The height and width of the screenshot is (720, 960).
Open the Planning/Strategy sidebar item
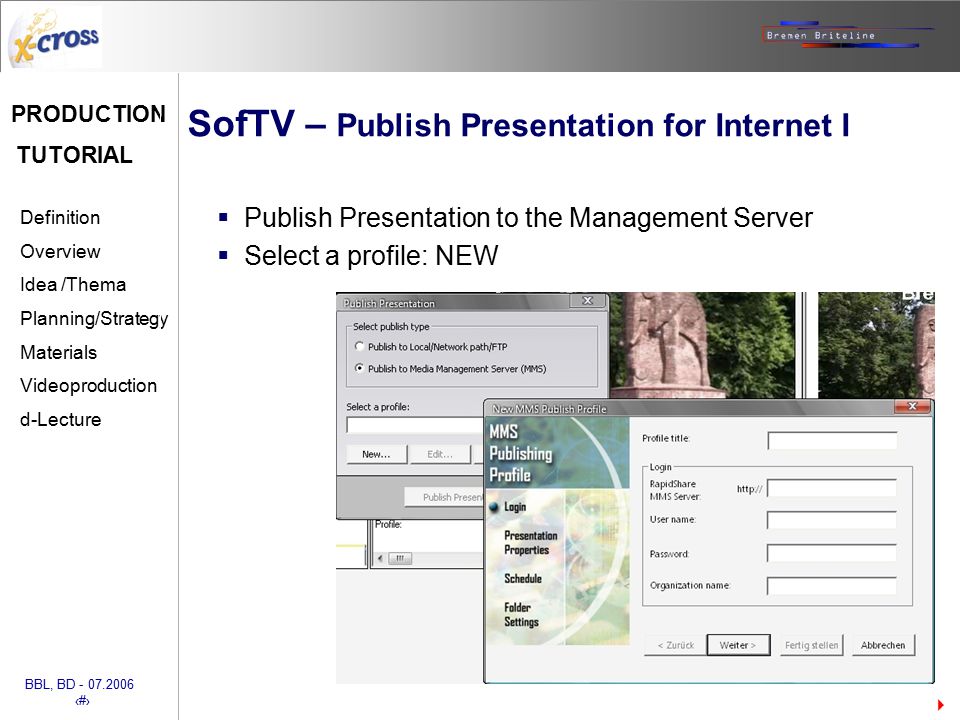click(x=94, y=319)
